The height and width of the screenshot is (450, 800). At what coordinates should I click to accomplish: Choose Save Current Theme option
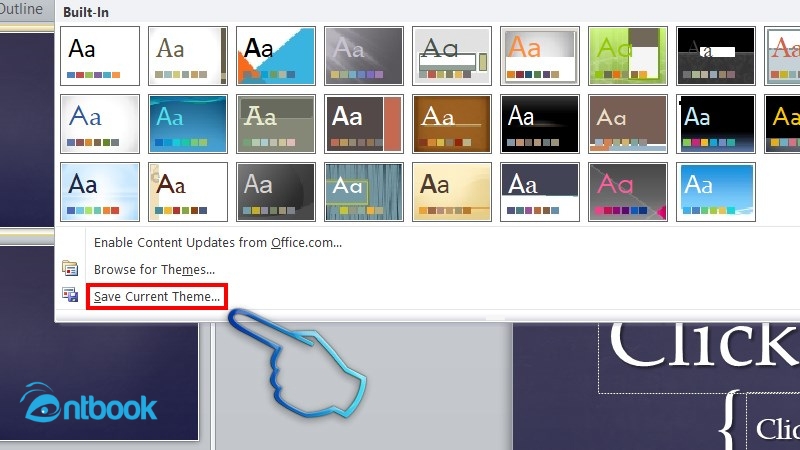pyautogui.click(x=157, y=296)
